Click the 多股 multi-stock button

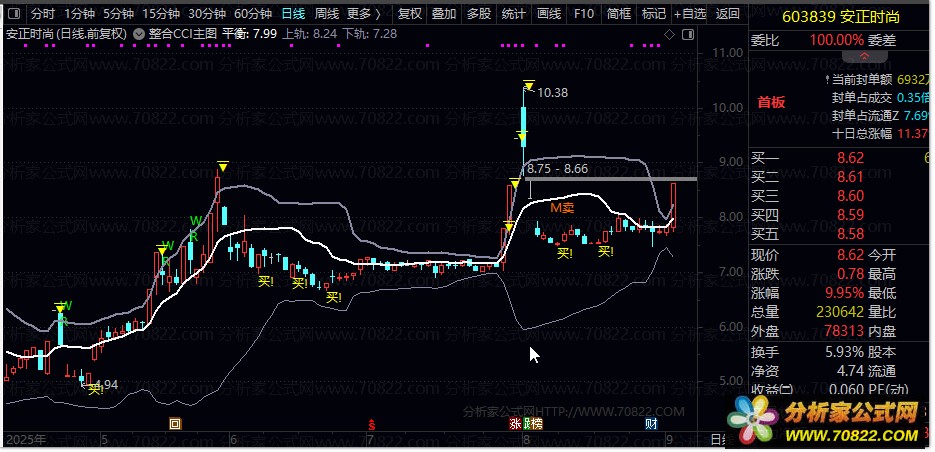[479, 13]
